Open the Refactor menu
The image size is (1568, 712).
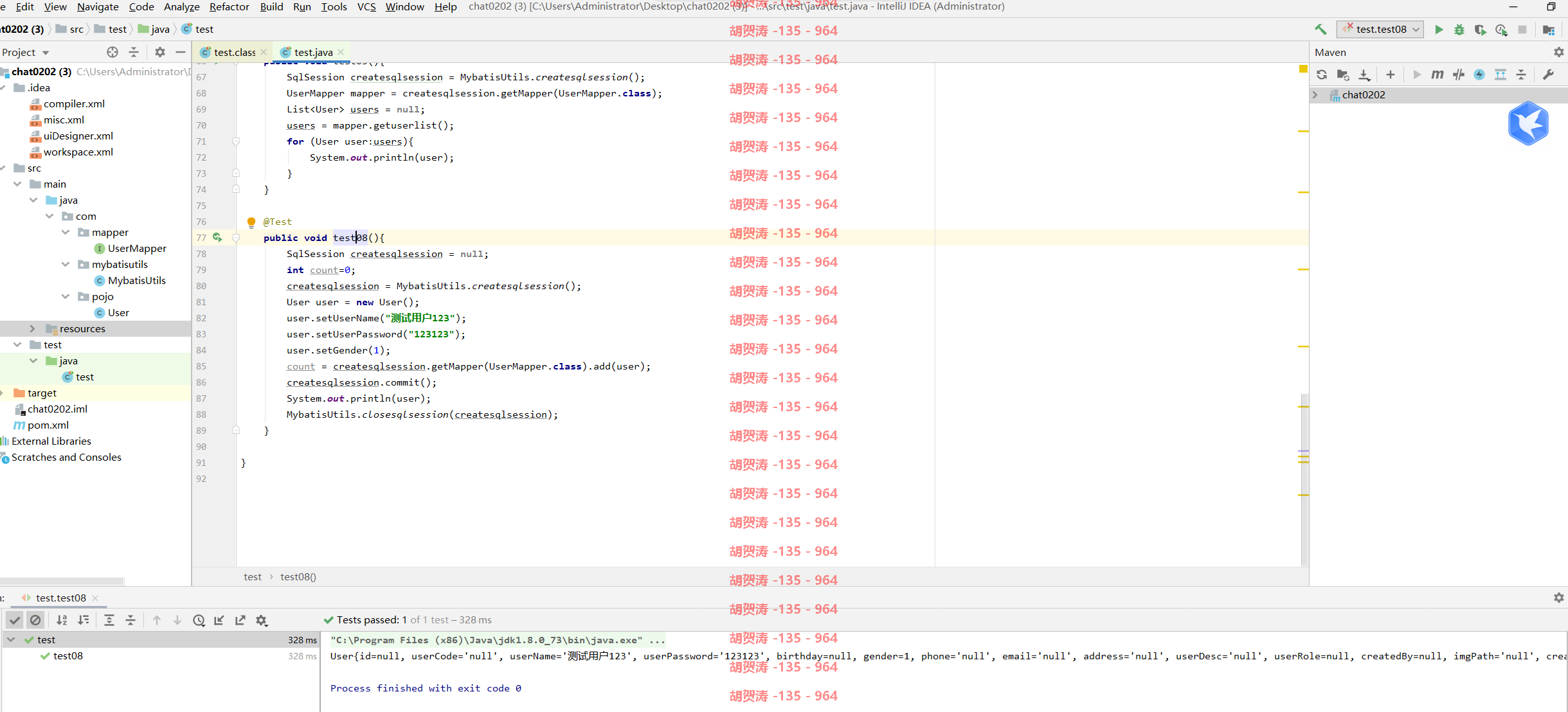[229, 6]
